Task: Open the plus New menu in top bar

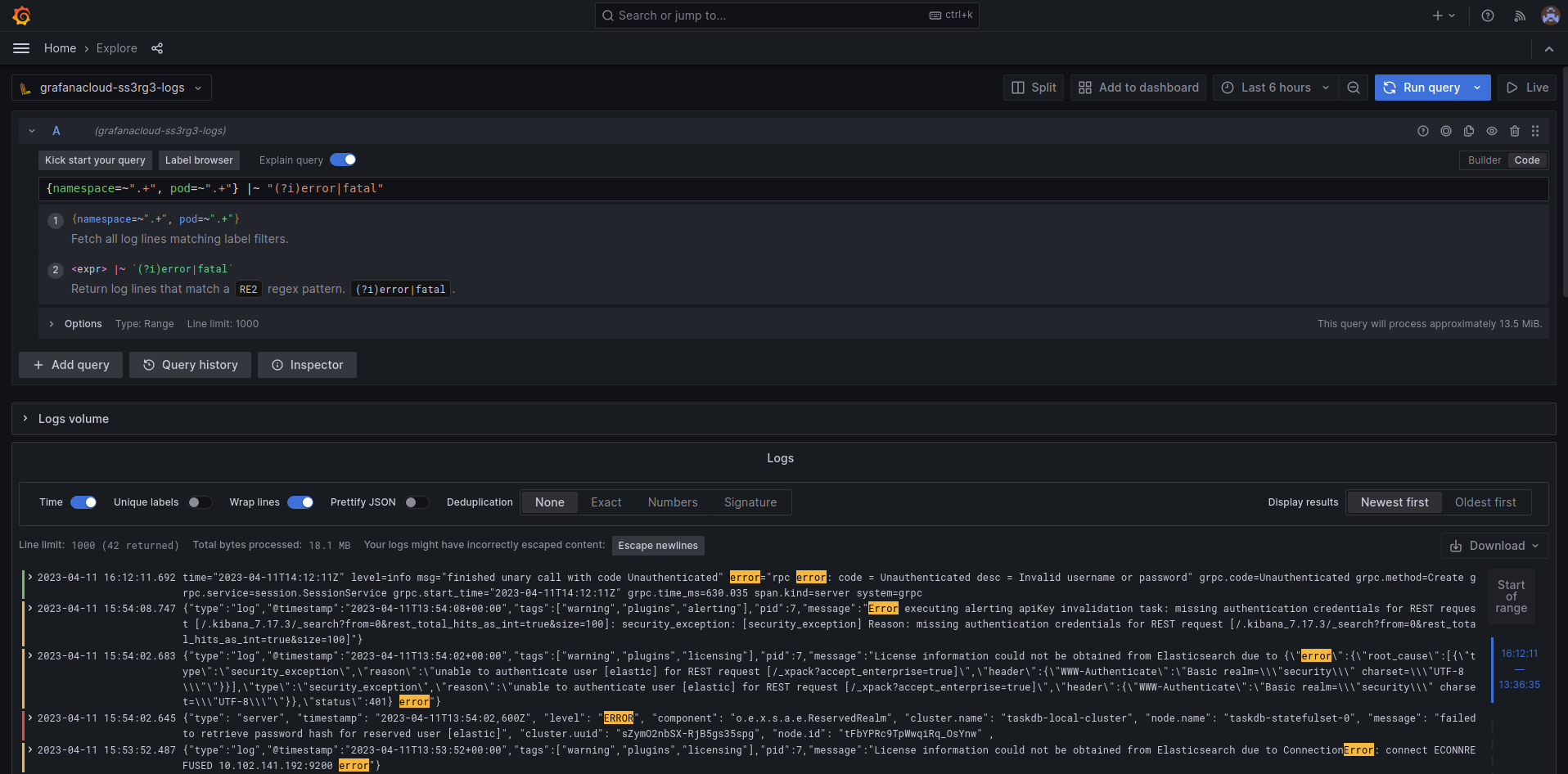Action: [1444, 16]
